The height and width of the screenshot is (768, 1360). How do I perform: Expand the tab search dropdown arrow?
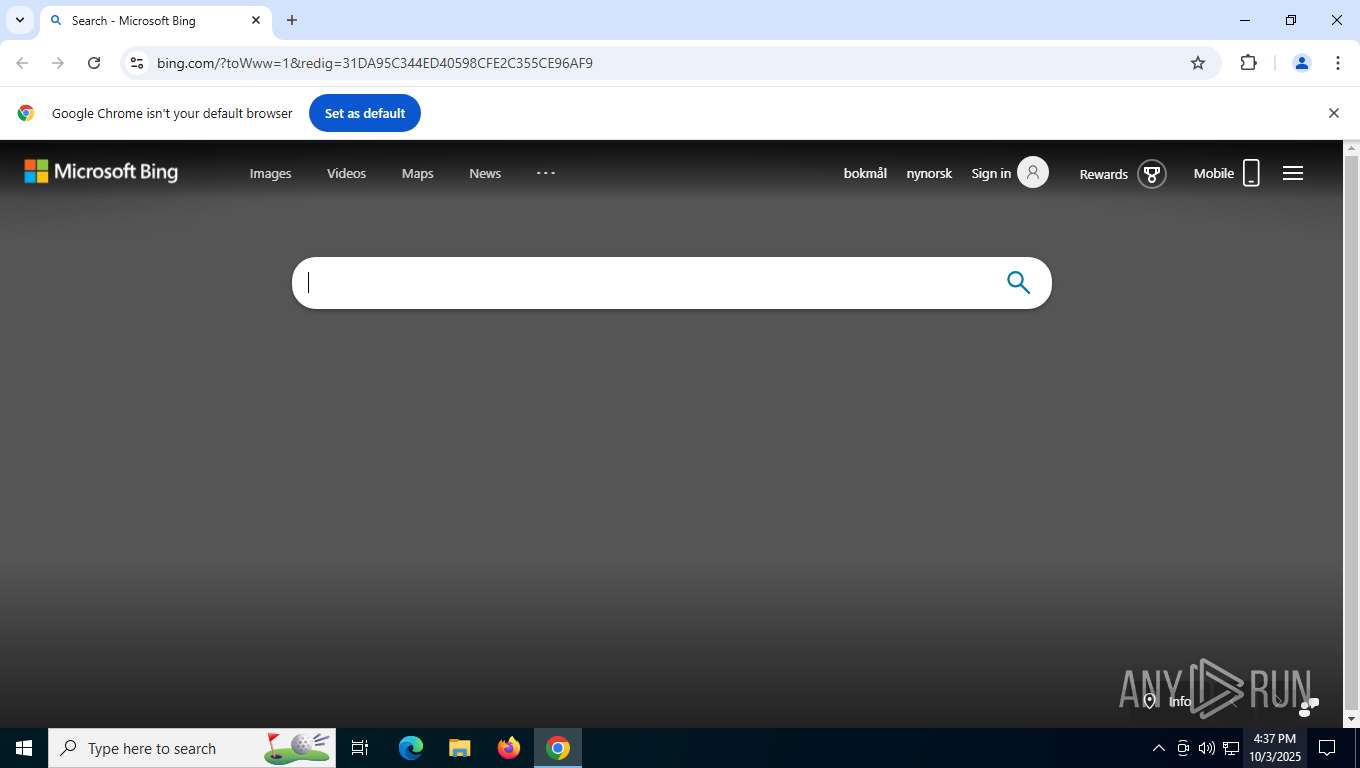tap(19, 20)
